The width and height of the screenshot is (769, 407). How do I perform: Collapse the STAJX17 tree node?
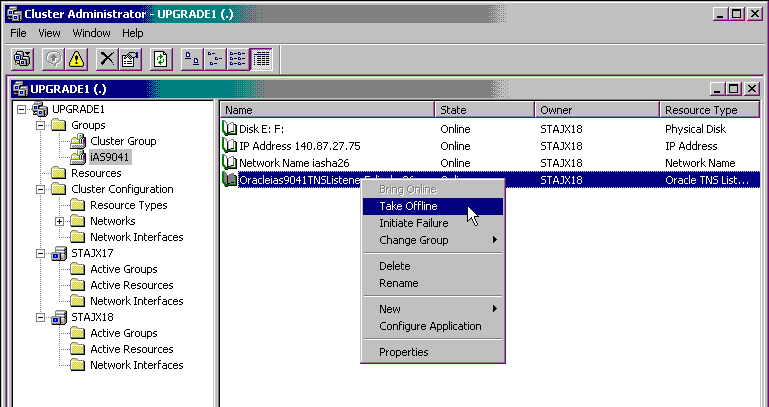[40, 253]
